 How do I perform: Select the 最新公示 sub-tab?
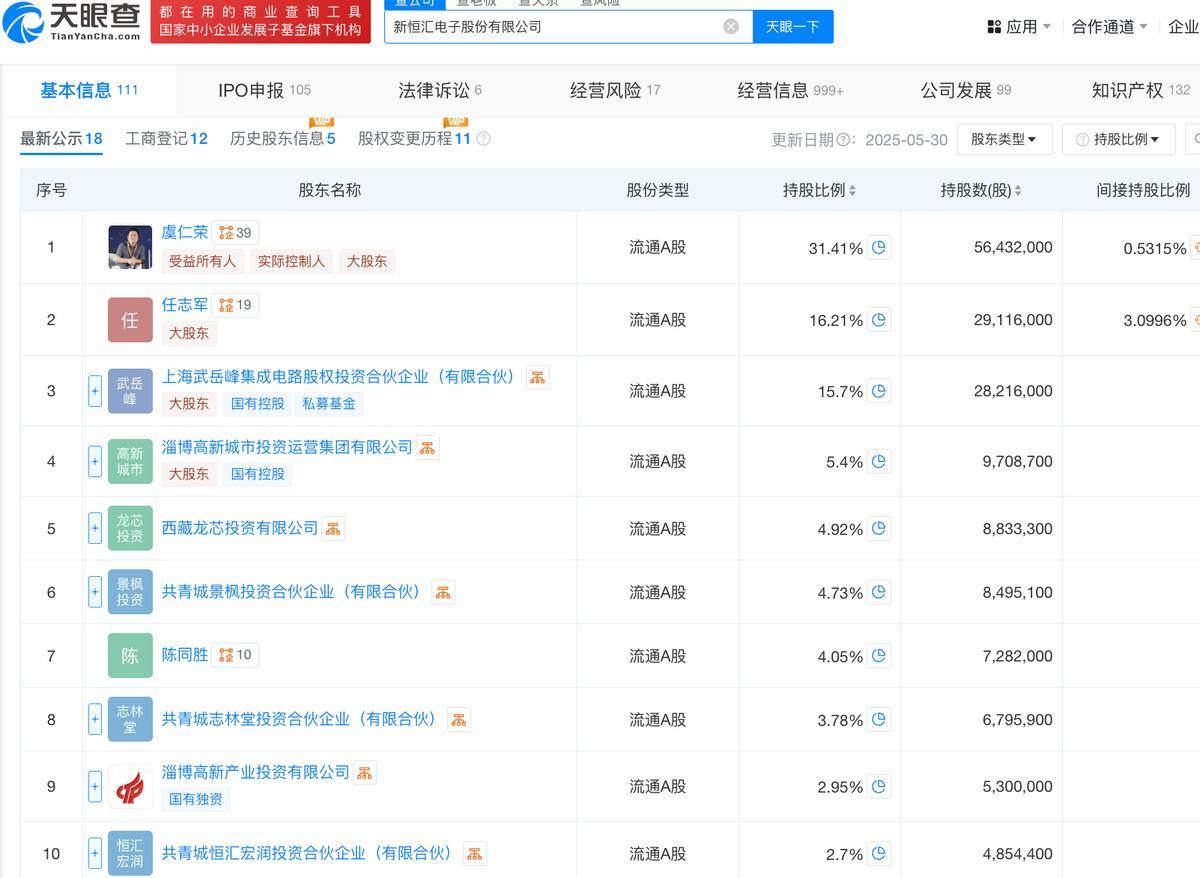61,139
